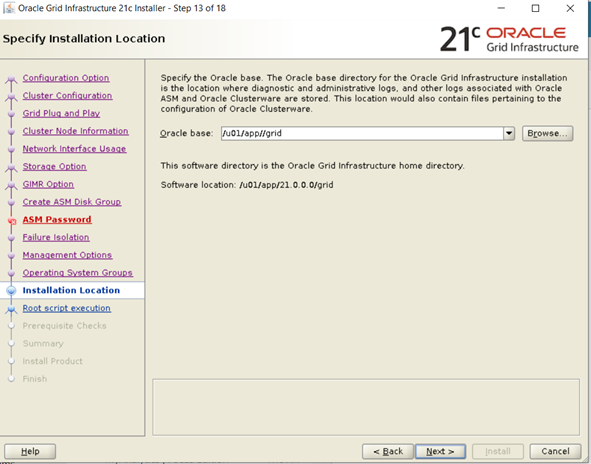Click the Java installer icon in title bar
The image size is (591, 464).
tap(8, 8)
